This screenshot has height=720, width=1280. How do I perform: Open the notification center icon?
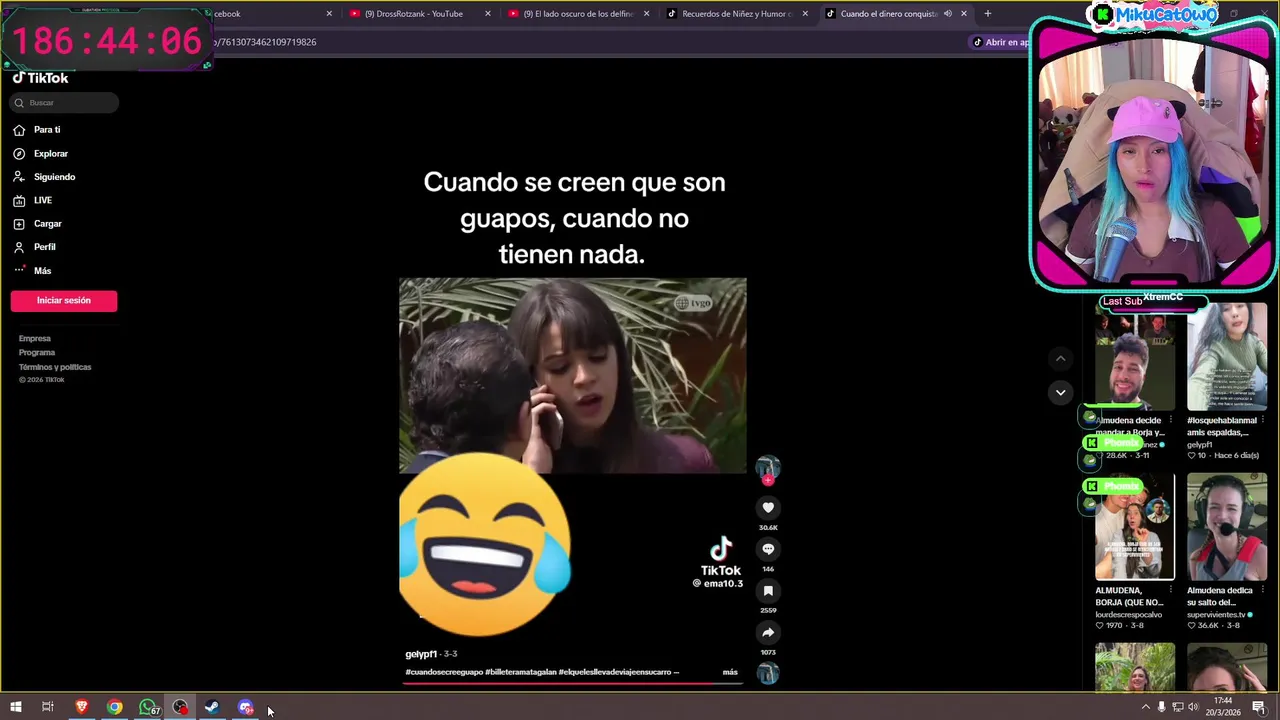1259,707
